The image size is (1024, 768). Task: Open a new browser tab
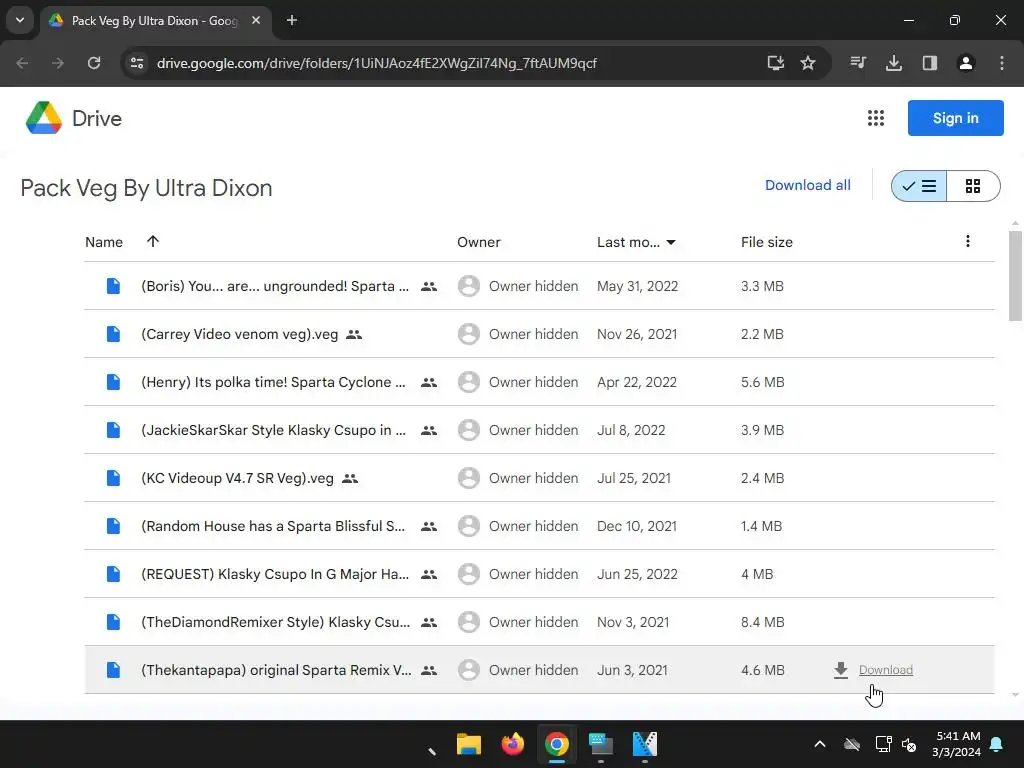click(292, 20)
